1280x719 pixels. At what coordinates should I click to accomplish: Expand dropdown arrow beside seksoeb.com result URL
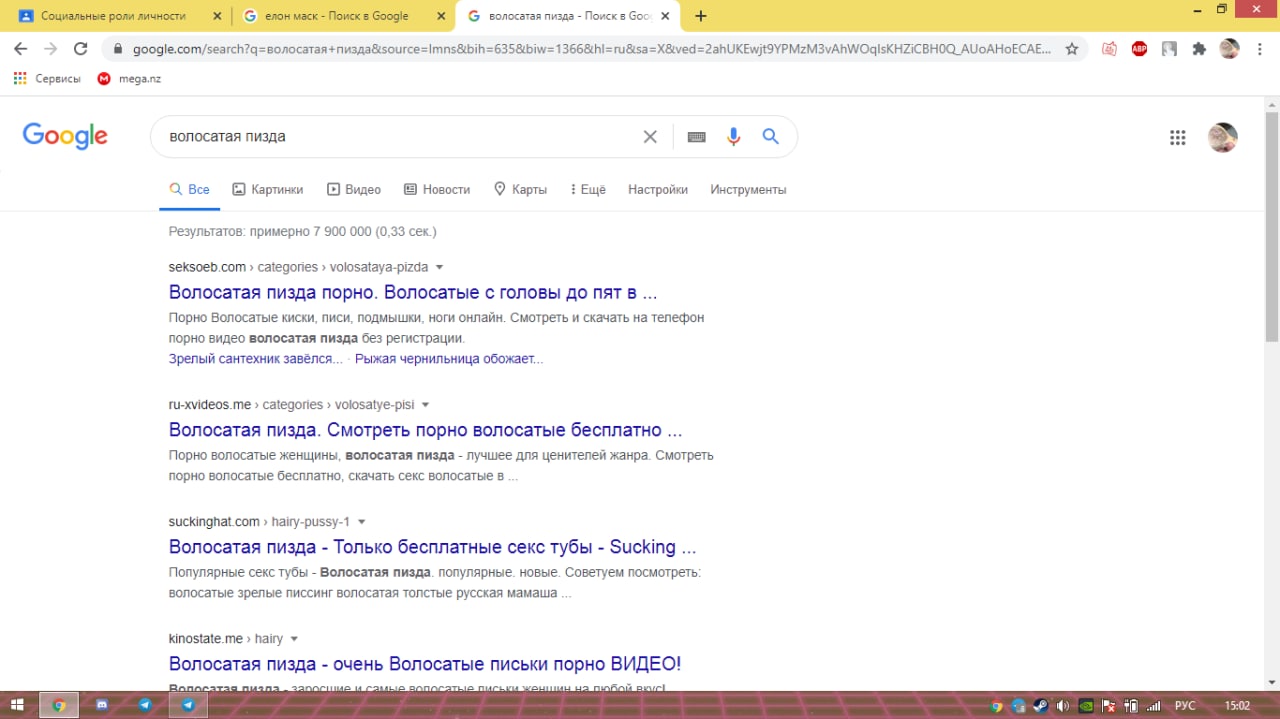tap(439, 268)
